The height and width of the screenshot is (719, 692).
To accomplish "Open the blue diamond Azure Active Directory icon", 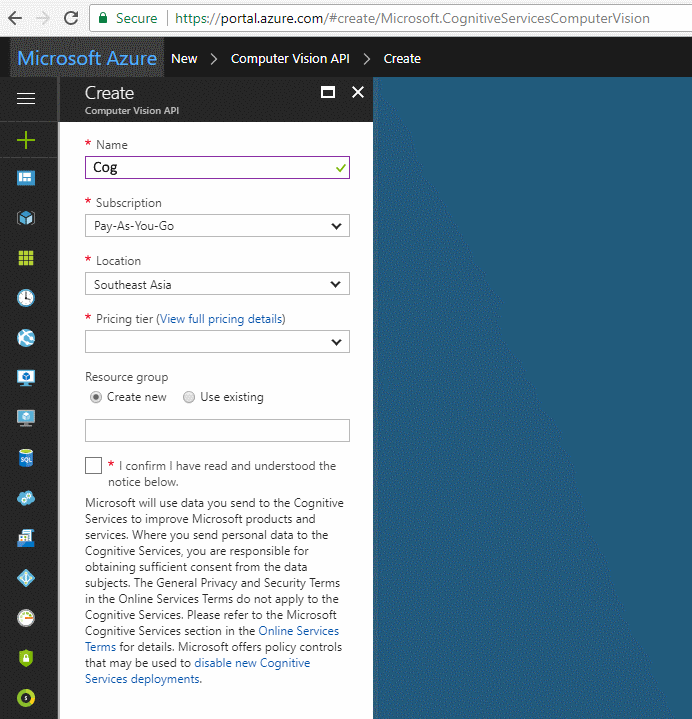I will tap(26, 578).
